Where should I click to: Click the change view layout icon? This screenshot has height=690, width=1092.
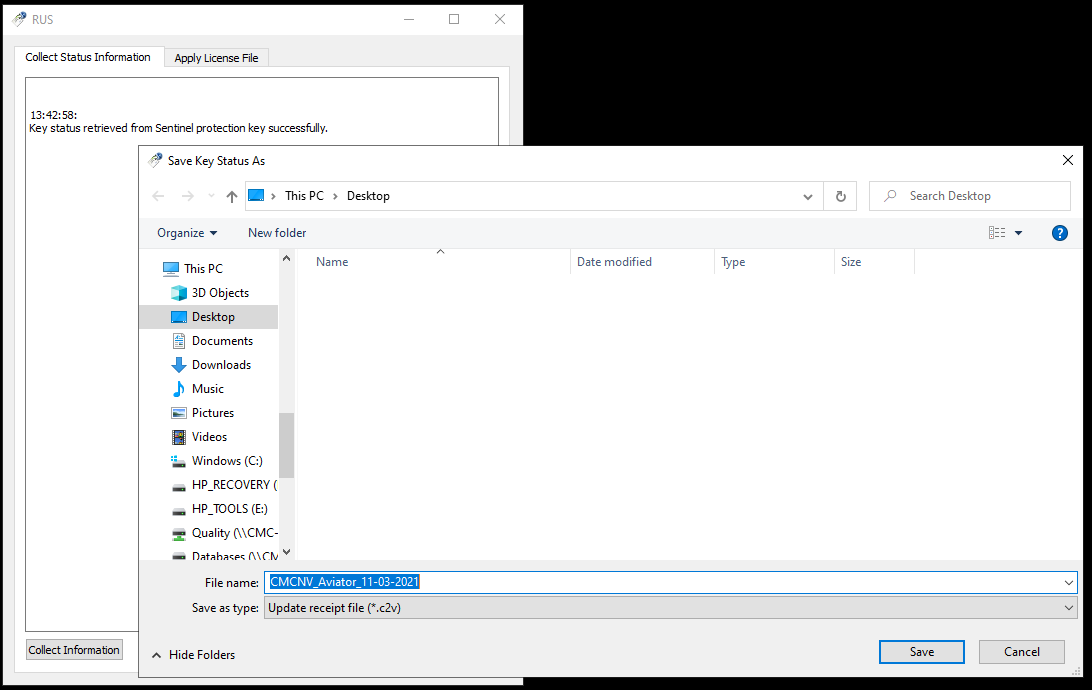coord(997,233)
